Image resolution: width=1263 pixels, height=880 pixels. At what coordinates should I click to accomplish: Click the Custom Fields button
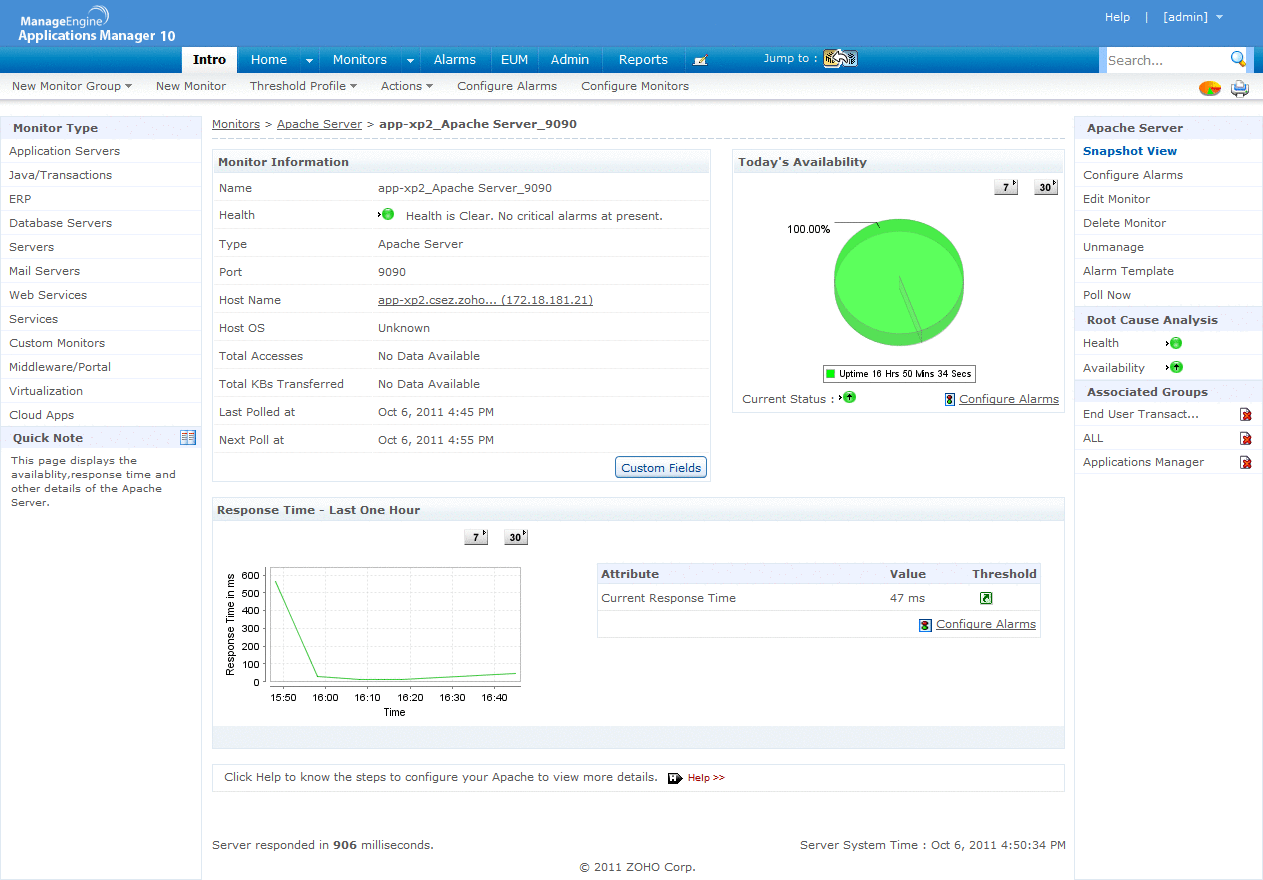(661, 467)
